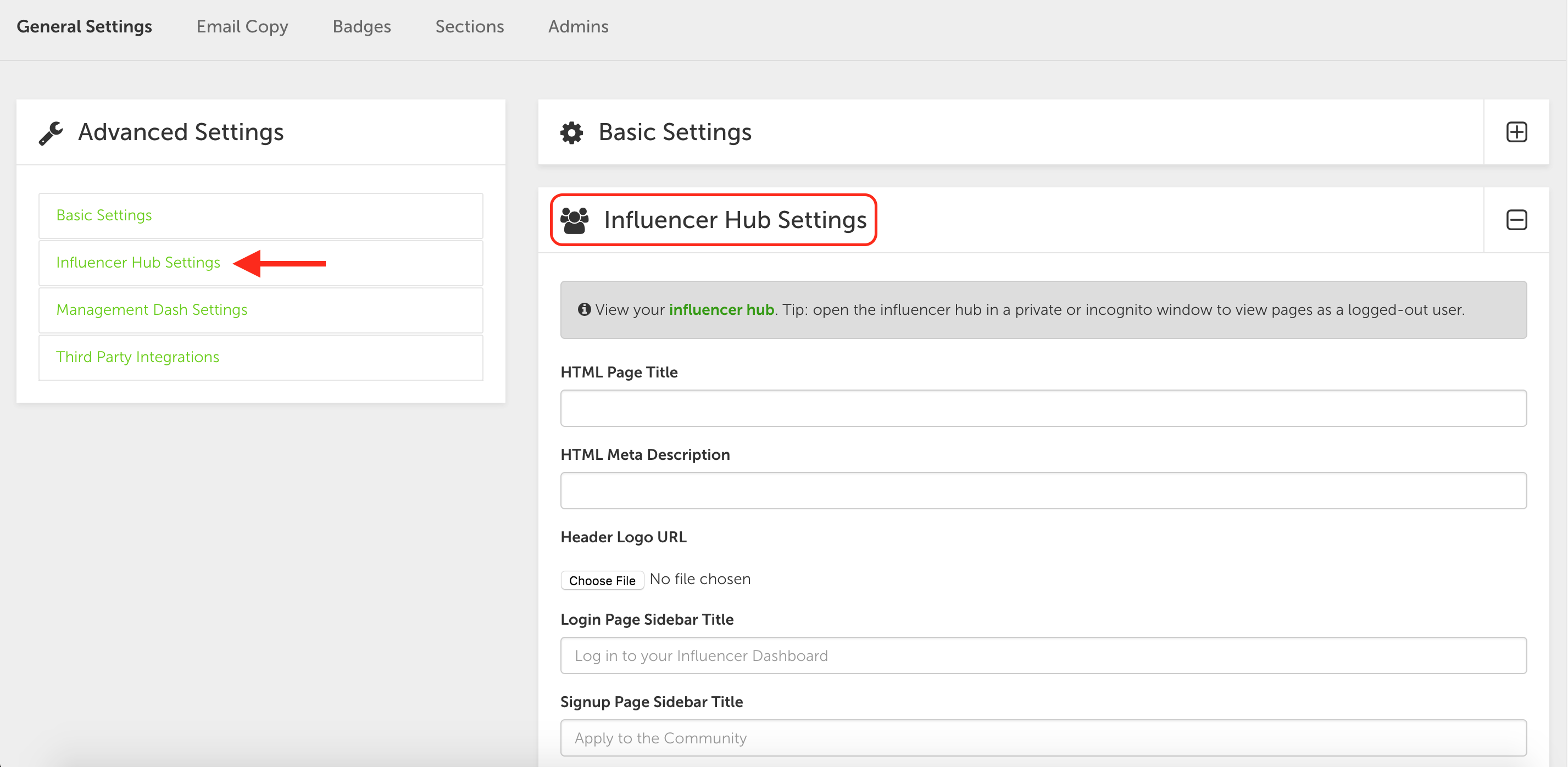
Task: Click Choose File for Header Logo
Action: click(602, 580)
